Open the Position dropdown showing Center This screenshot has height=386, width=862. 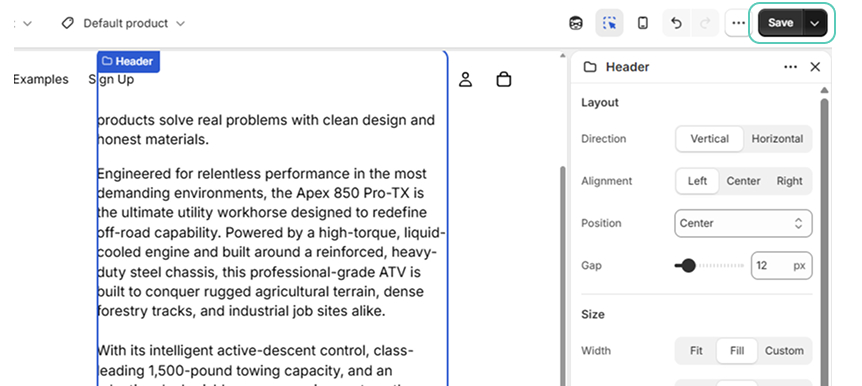743,223
